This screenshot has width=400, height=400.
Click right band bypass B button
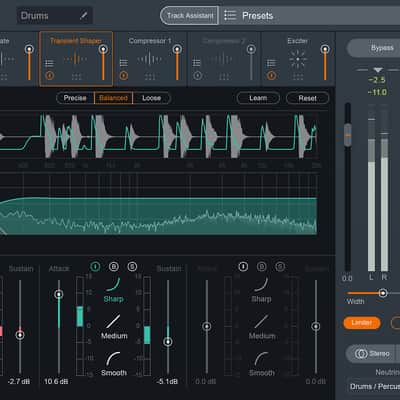click(262, 266)
